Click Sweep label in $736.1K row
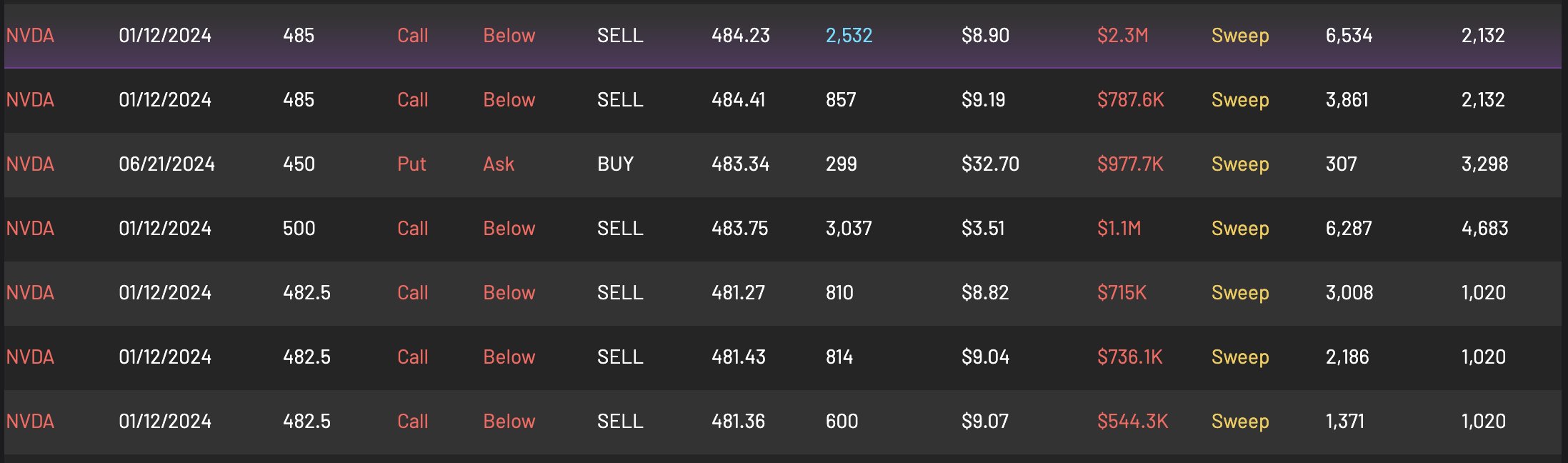Image resolution: width=1568 pixels, height=463 pixels. click(x=1240, y=357)
